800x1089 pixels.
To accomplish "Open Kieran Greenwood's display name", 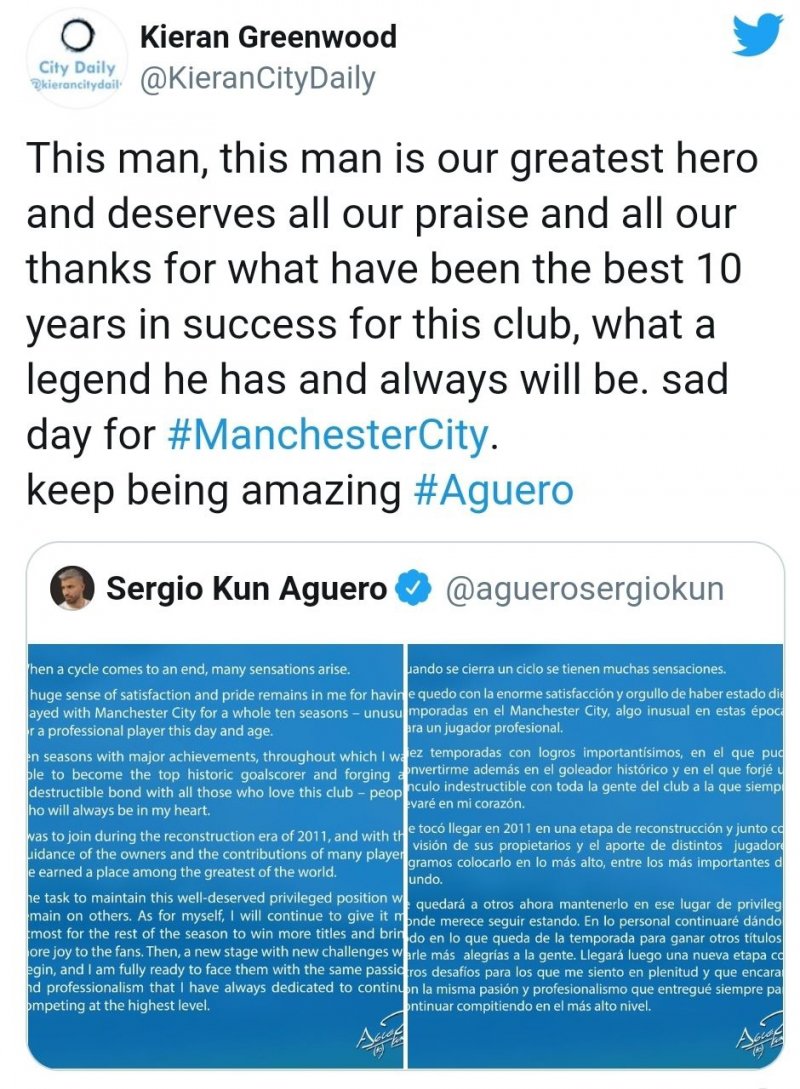I will (x=268, y=38).
